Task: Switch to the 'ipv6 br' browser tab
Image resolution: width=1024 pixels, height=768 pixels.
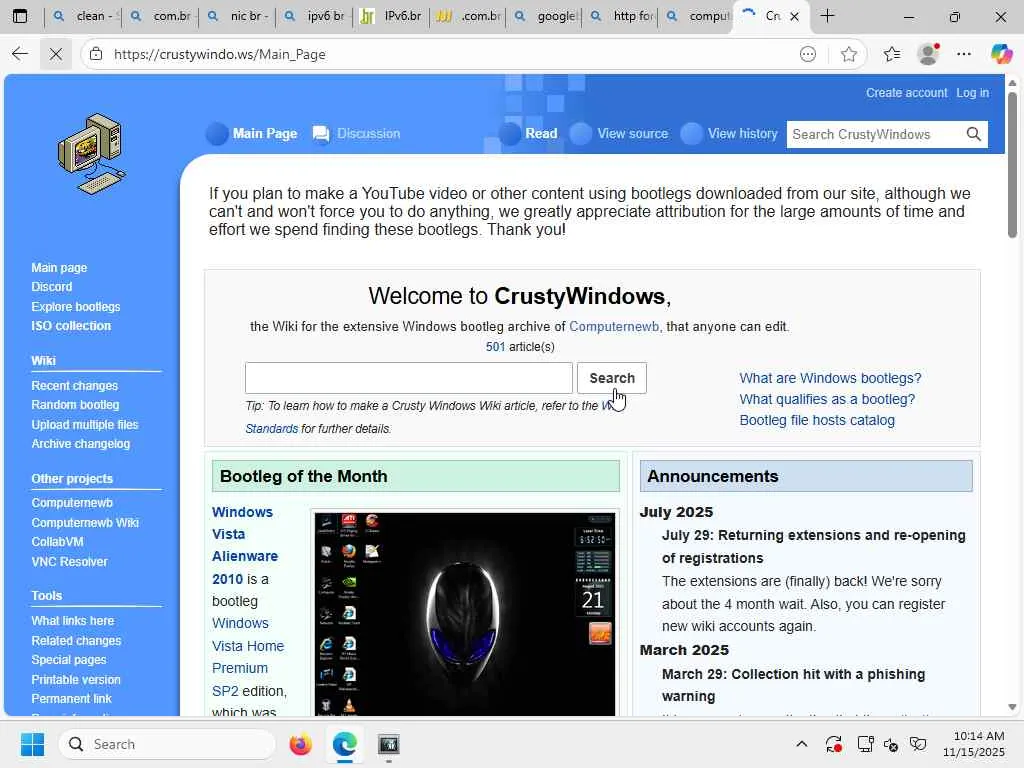Action: [x=315, y=16]
